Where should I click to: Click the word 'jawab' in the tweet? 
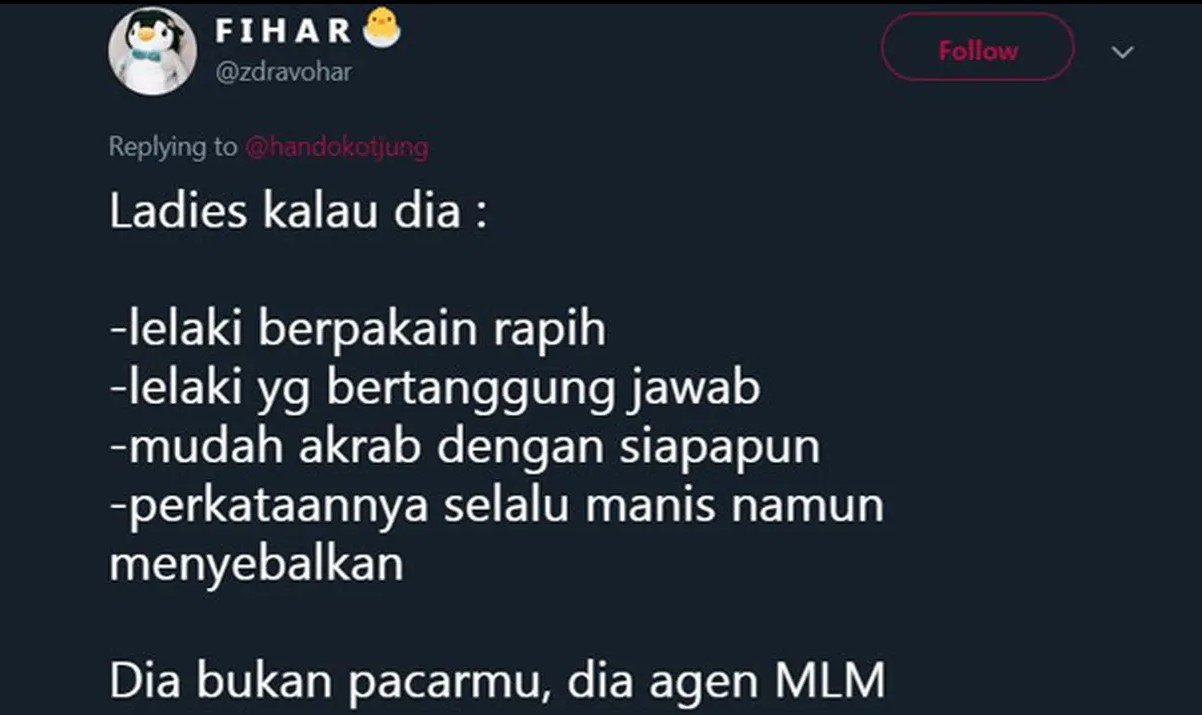click(697, 389)
